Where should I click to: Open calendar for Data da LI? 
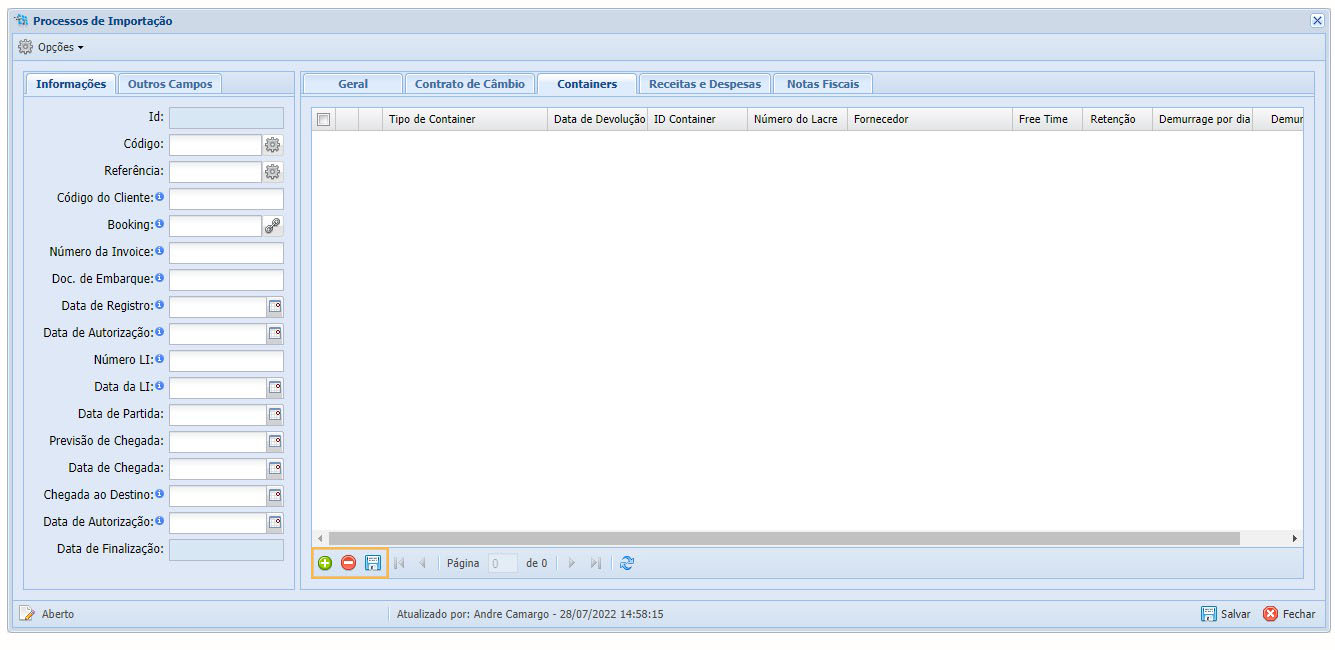coord(275,388)
